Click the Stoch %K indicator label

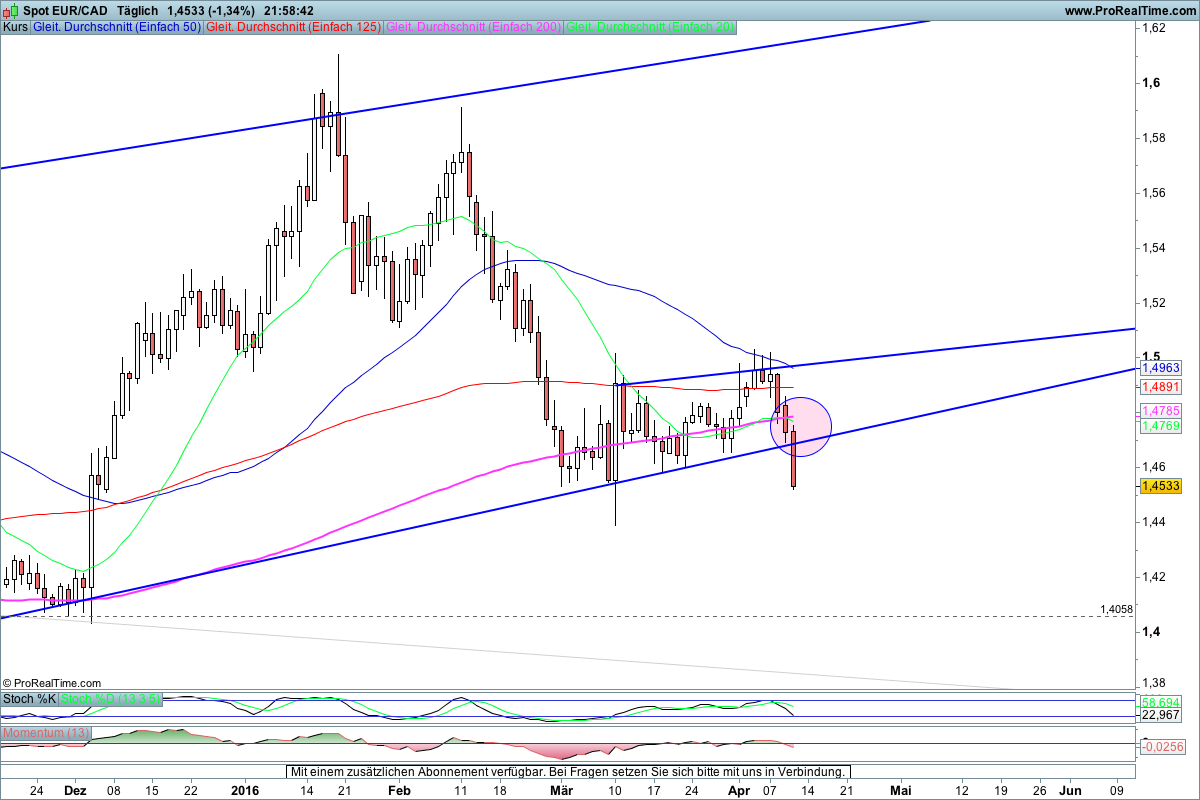pos(29,699)
